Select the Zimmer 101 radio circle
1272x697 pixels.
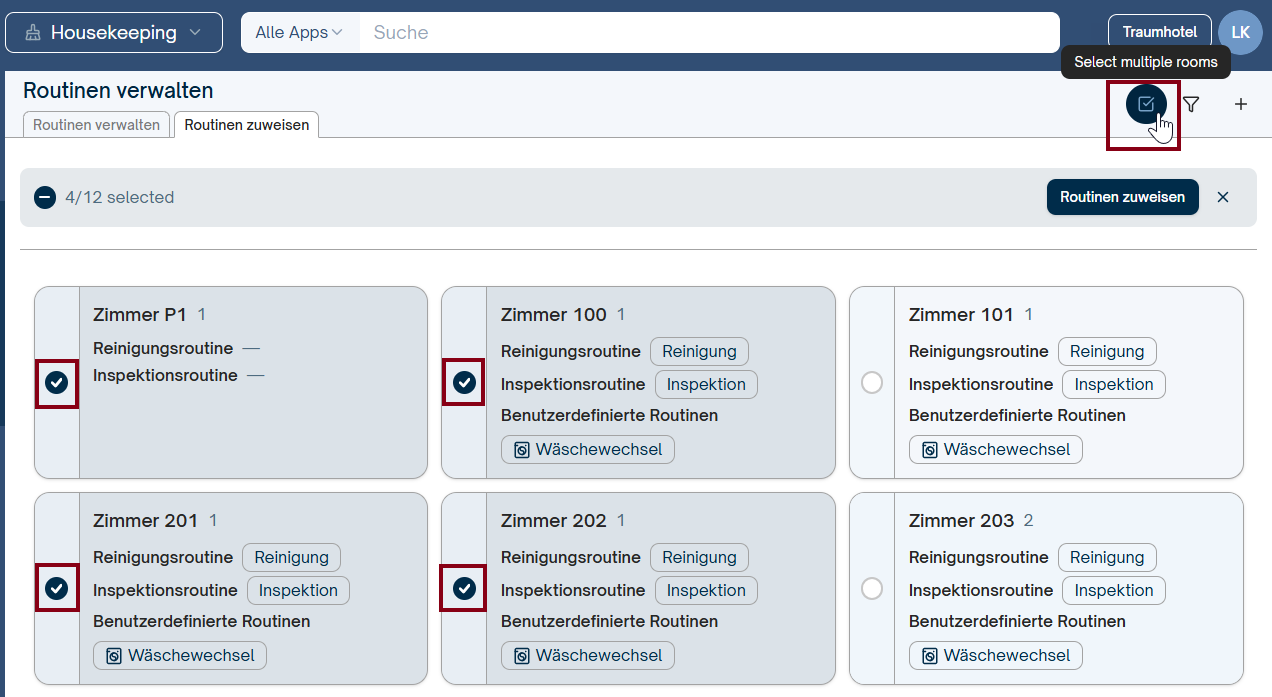tap(872, 382)
